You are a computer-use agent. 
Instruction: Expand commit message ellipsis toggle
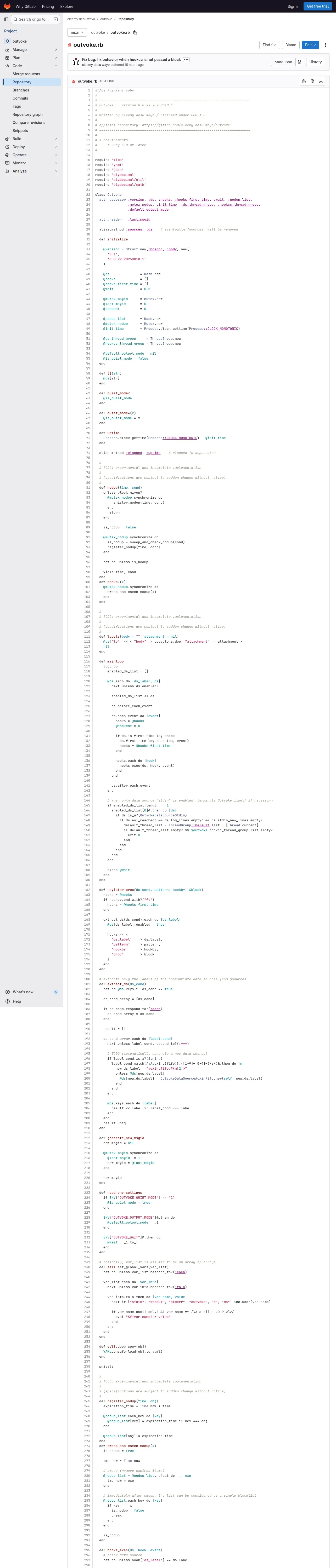[x=186, y=60]
